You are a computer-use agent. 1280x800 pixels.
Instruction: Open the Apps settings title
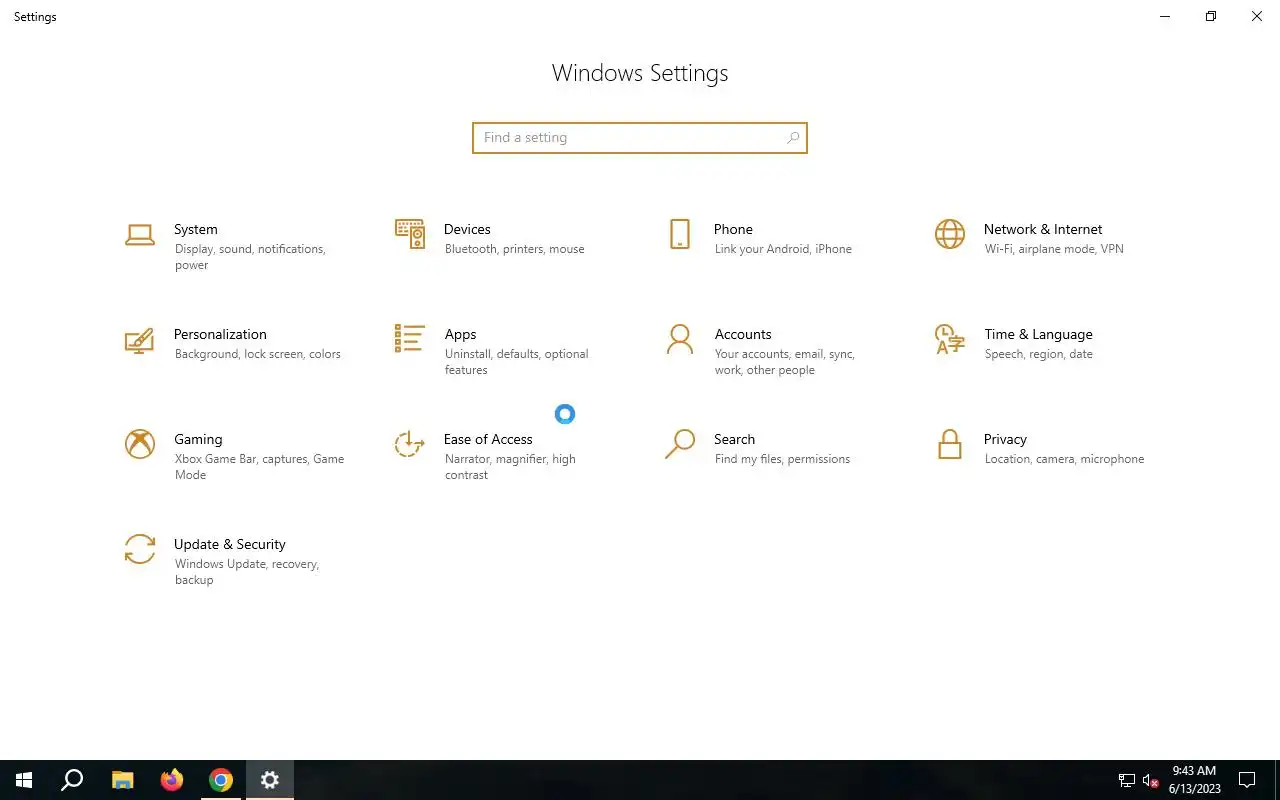pyautogui.click(x=460, y=334)
